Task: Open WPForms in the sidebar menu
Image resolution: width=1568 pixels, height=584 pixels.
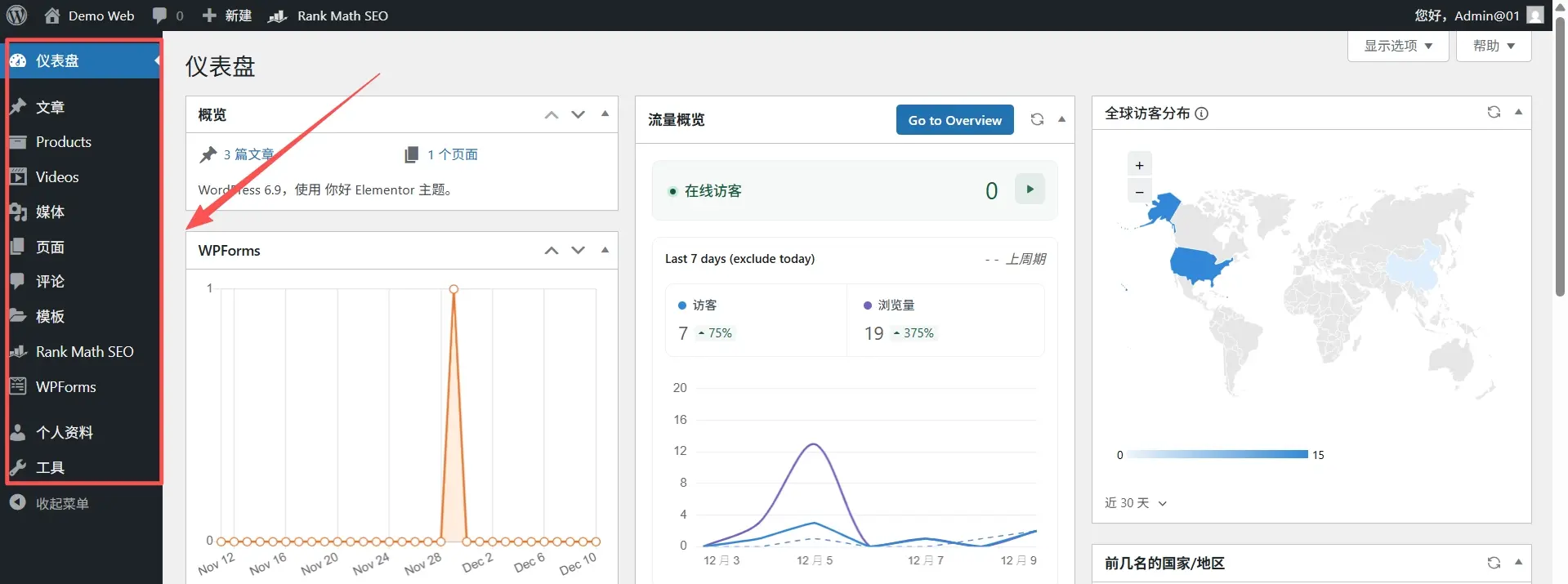Action: (82, 386)
